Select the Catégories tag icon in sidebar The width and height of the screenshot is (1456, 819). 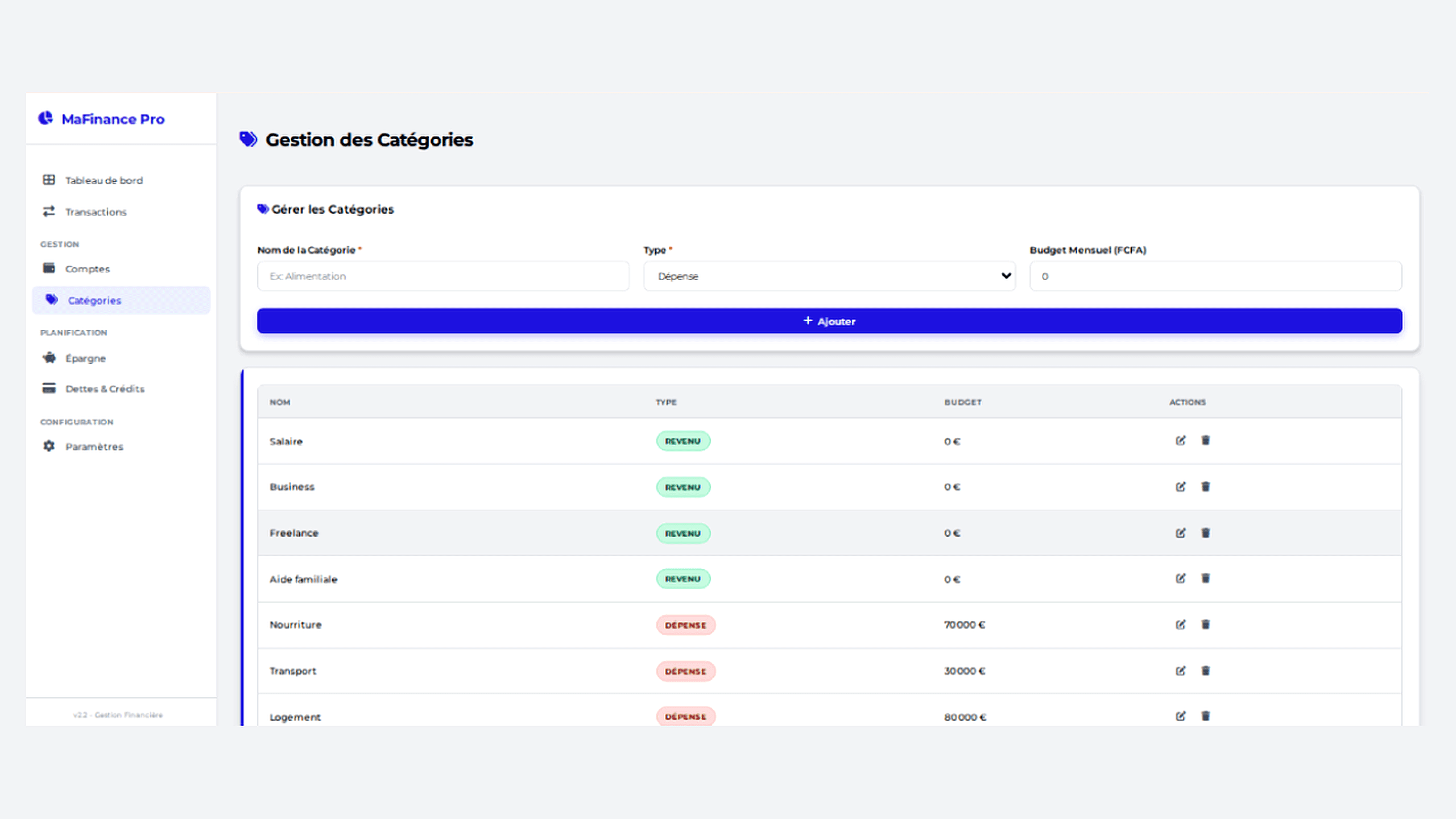pyautogui.click(x=52, y=300)
